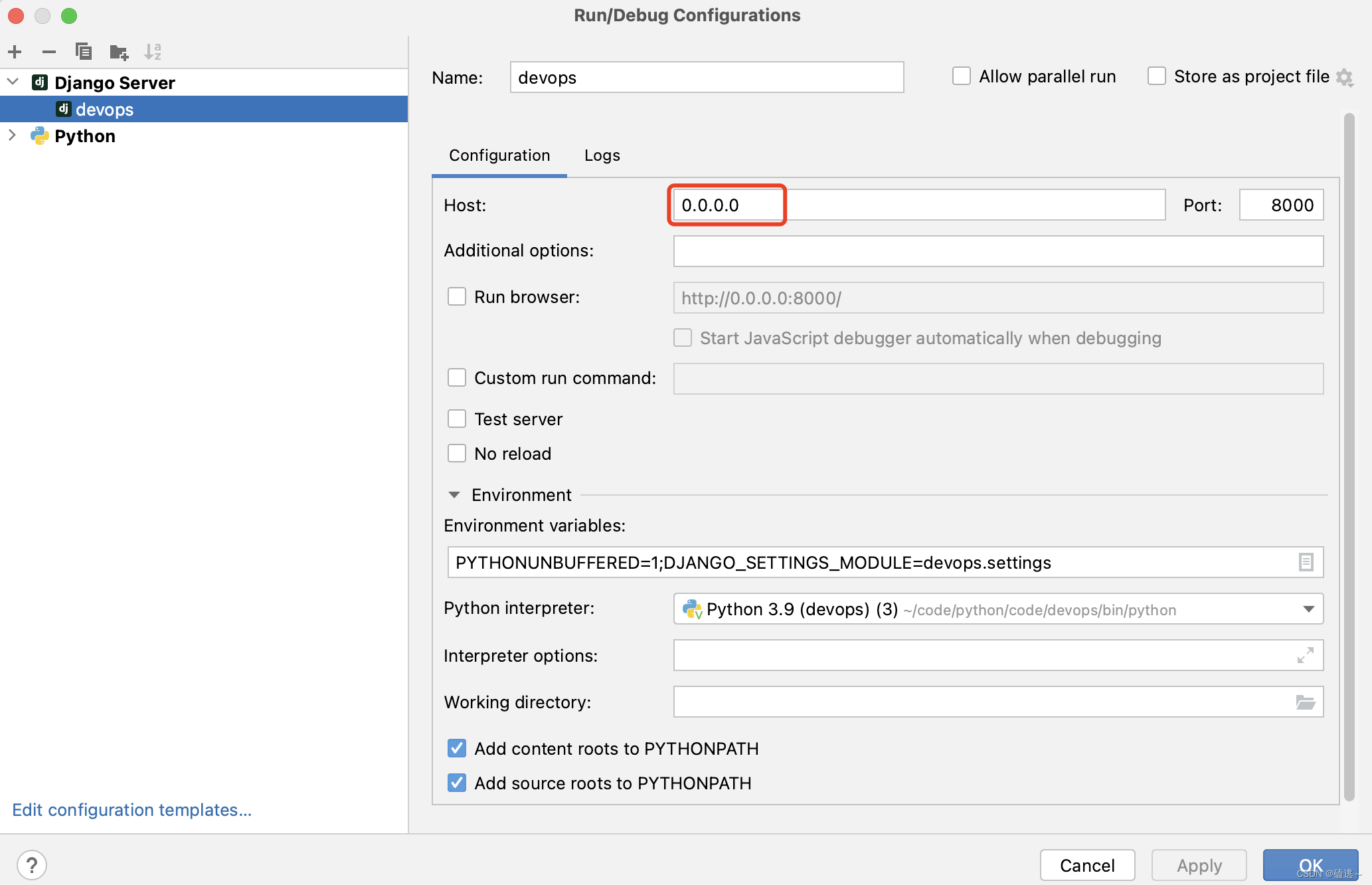Open the project file storage gear icon
The image size is (1372, 885).
(x=1345, y=77)
